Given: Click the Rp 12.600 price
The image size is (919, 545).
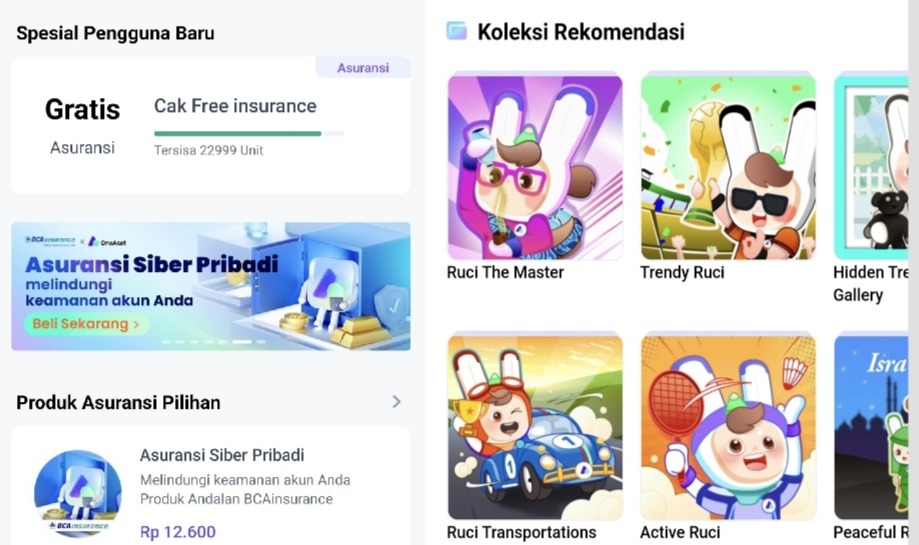Looking at the screenshot, I should click(x=178, y=532).
